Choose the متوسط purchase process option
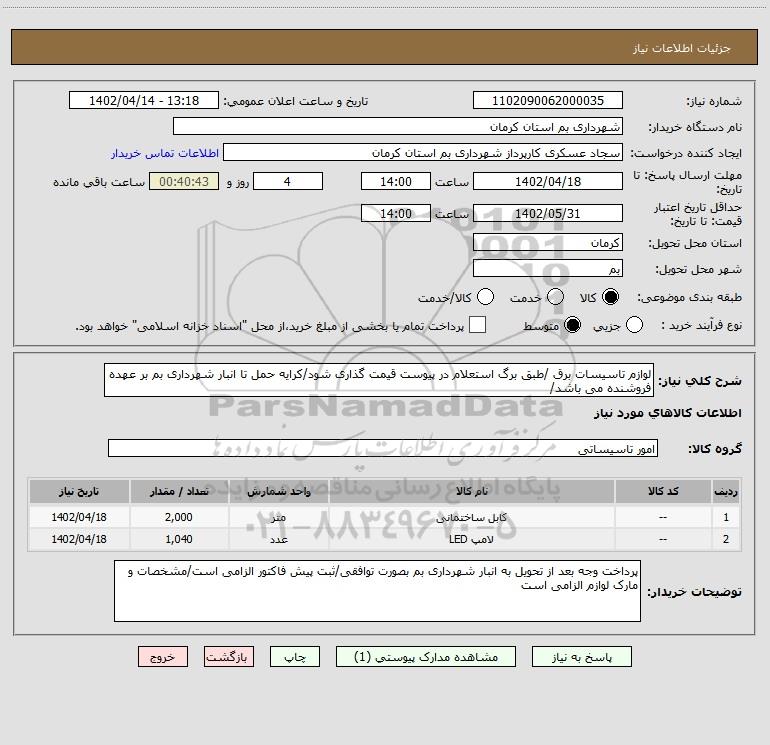770x745 pixels. point(572,325)
